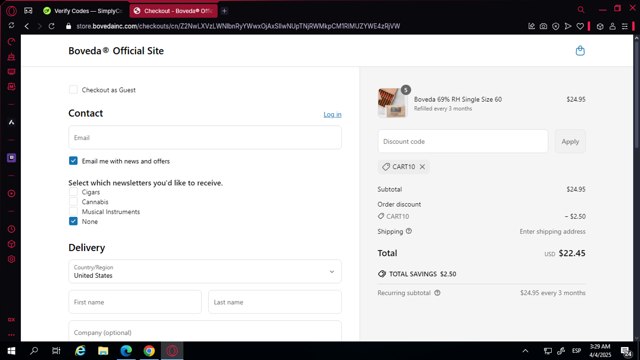The height and width of the screenshot is (360, 640).
Task: Open Task View on the taskbar
Action: pyautogui.click(x=56, y=351)
